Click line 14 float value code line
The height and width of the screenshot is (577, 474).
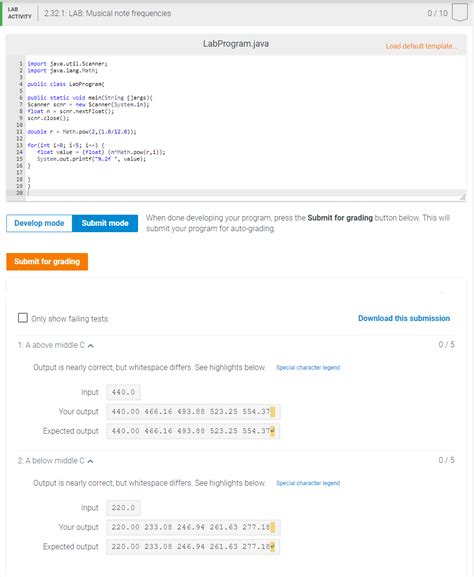101,152
